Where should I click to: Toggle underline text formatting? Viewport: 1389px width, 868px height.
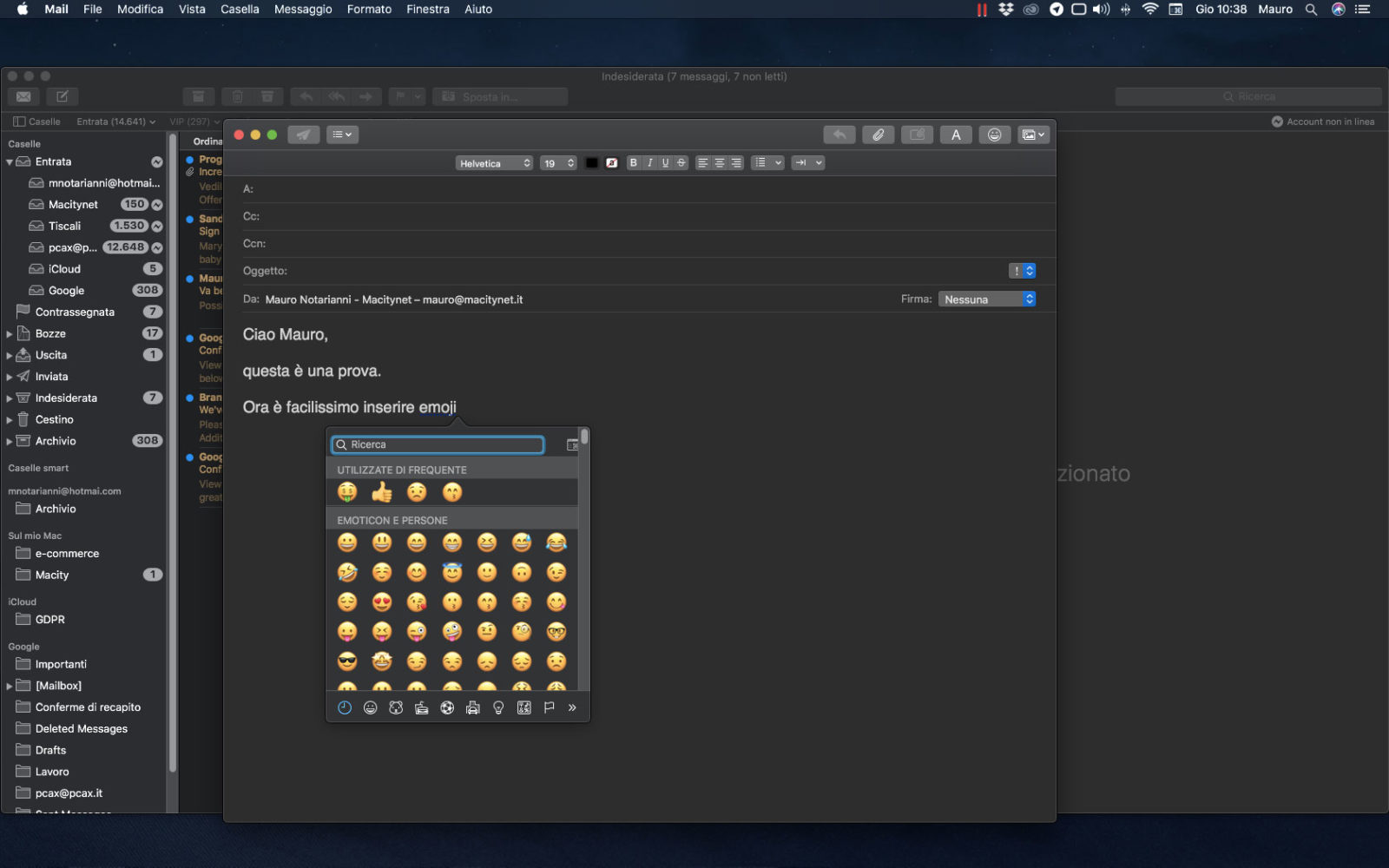[665, 162]
